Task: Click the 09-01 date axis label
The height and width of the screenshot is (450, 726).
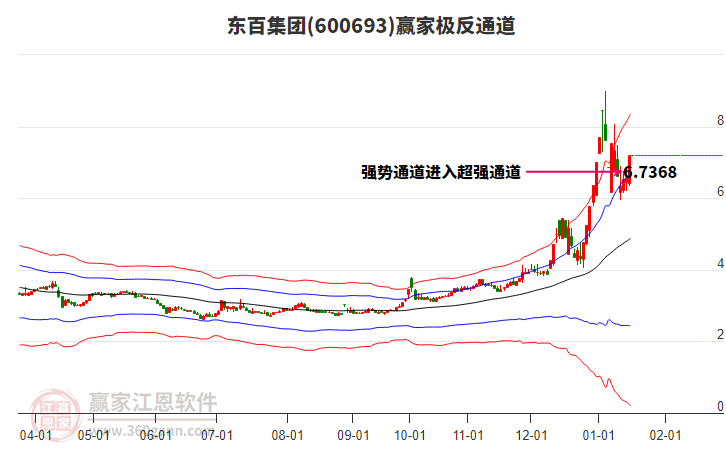Action: point(353,435)
